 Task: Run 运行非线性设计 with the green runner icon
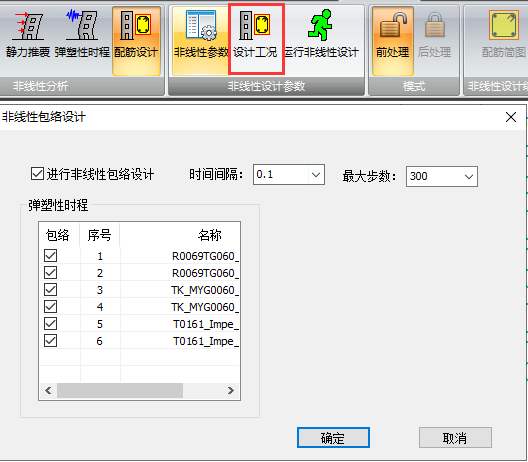click(321, 35)
